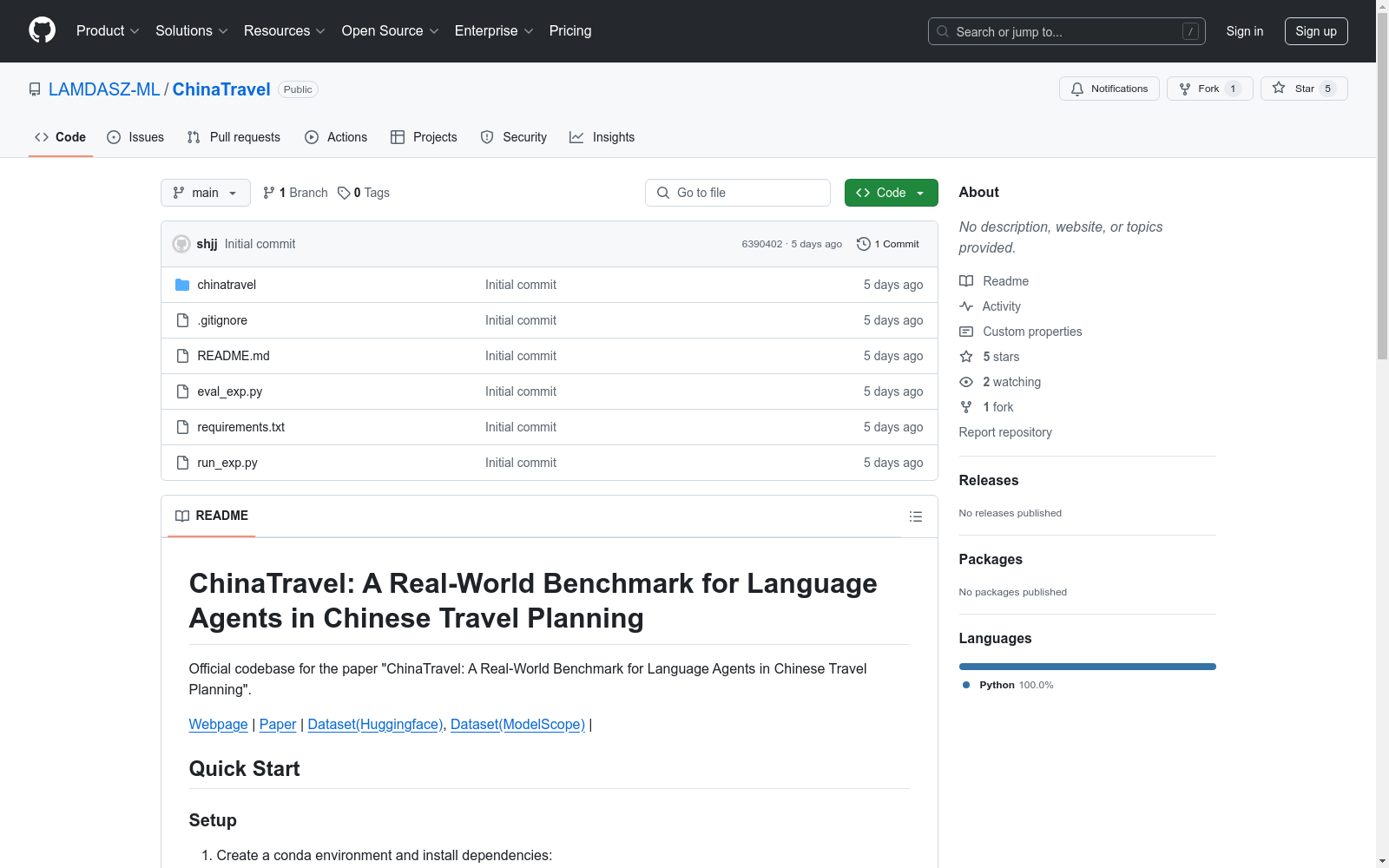Open the ChinaTravel repository link
The width and height of the screenshot is (1389, 868).
(221, 89)
